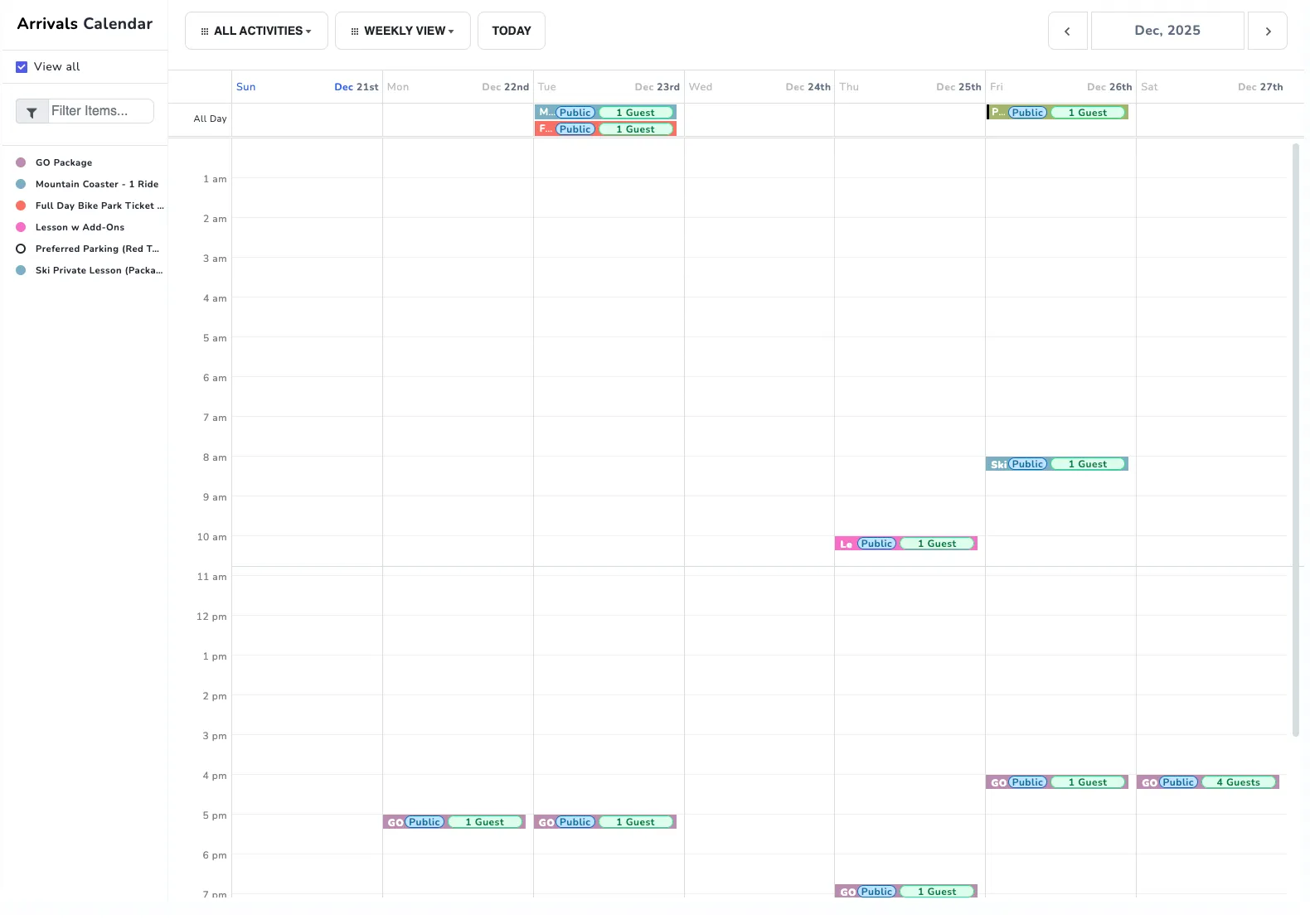The image size is (1310, 924).
Task: Select Tue Dec 23rd column header
Action: point(609,87)
